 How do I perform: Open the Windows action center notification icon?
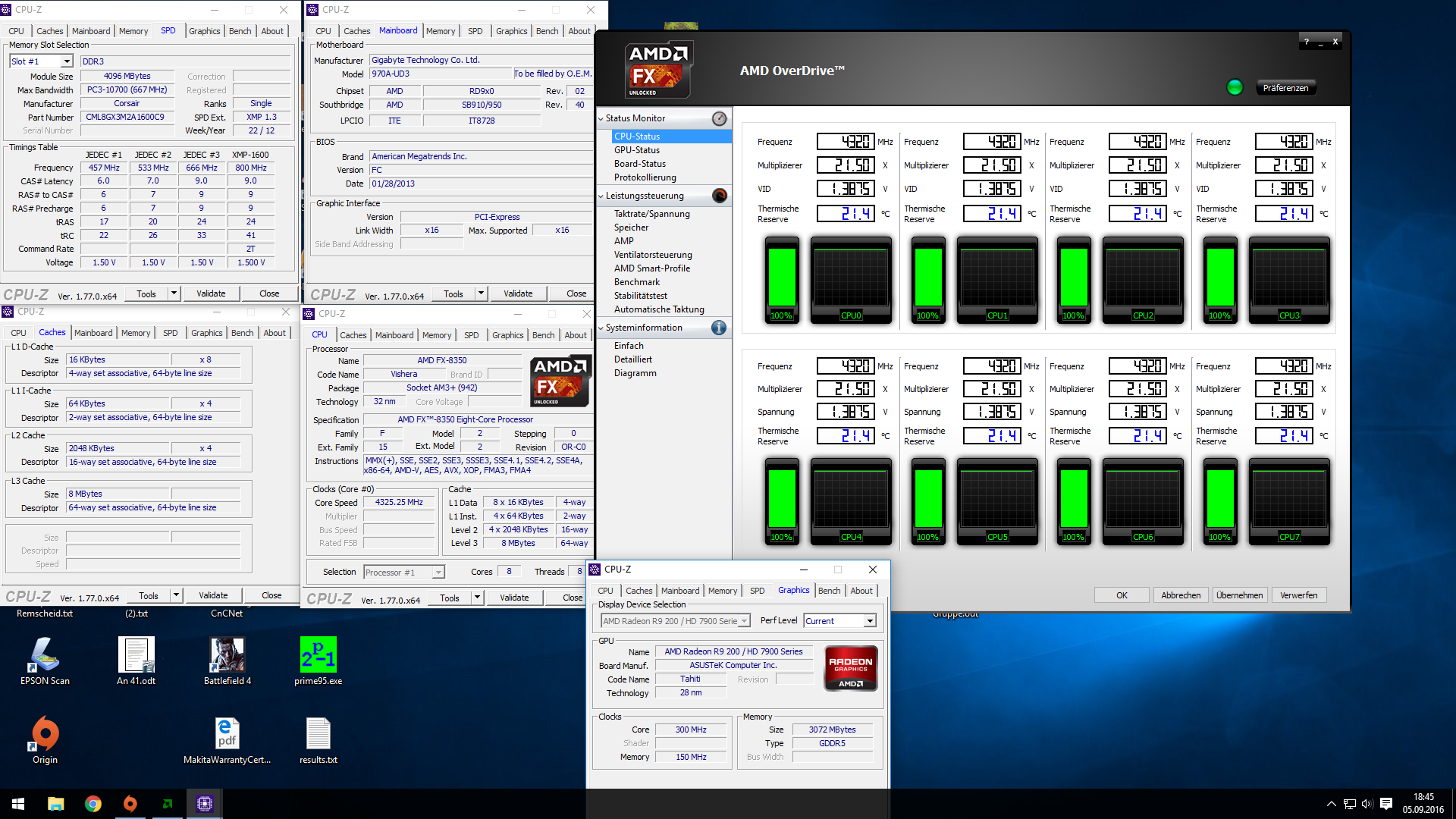[1386, 804]
